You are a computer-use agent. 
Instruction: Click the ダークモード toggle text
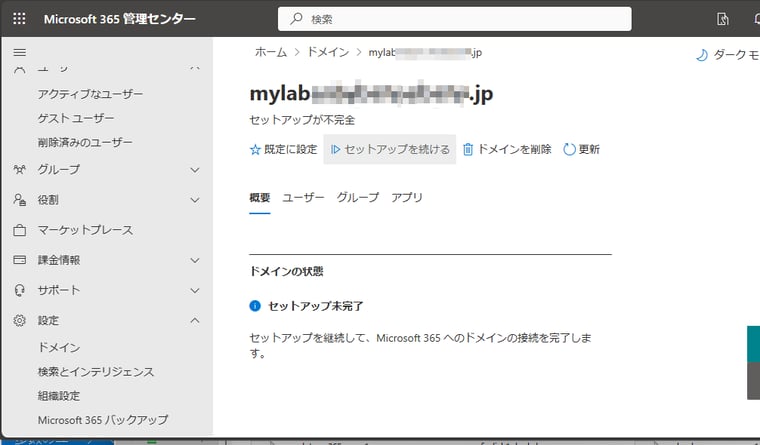tap(736, 55)
